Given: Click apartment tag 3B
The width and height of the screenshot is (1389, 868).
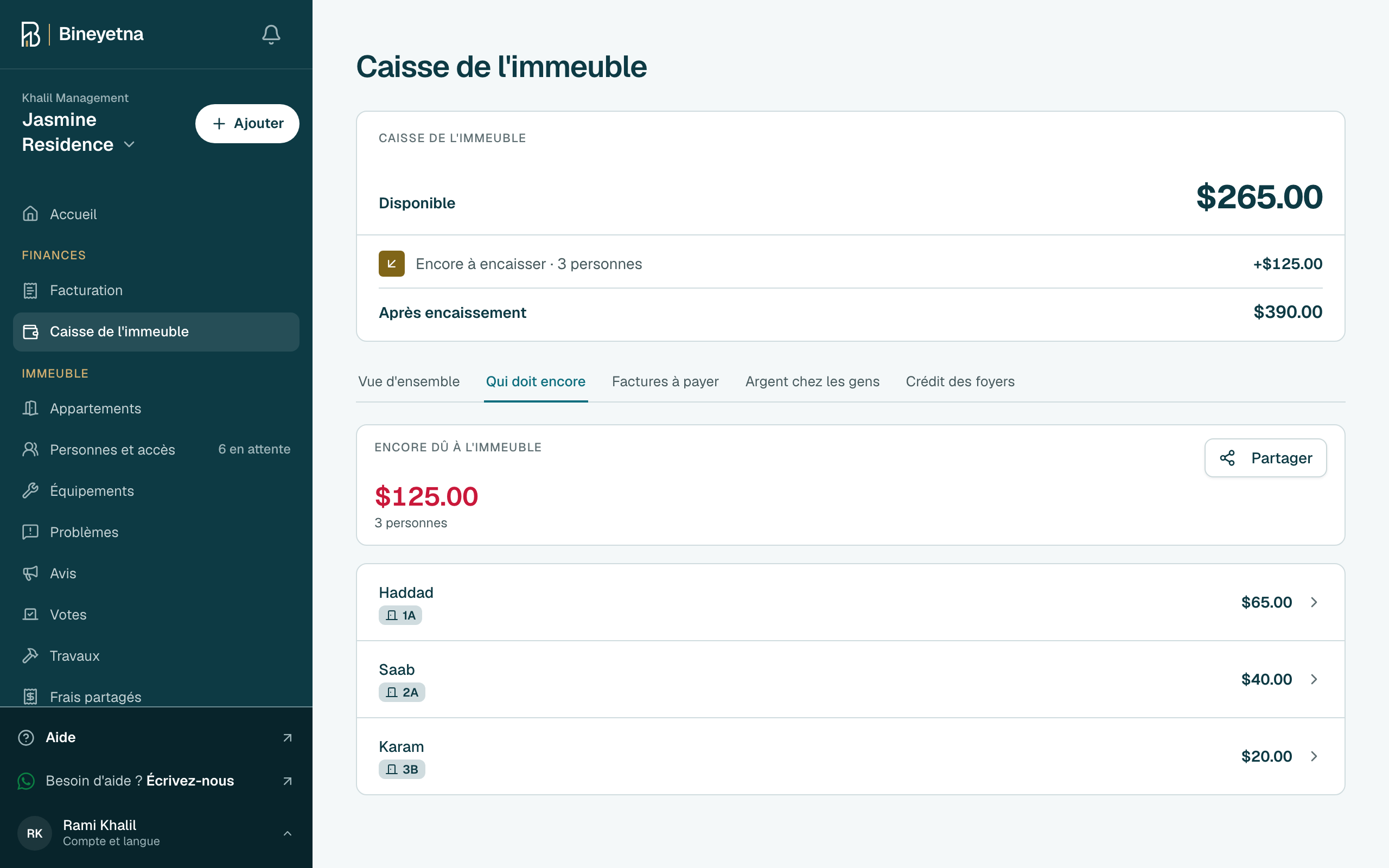Looking at the screenshot, I should coord(402,769).
